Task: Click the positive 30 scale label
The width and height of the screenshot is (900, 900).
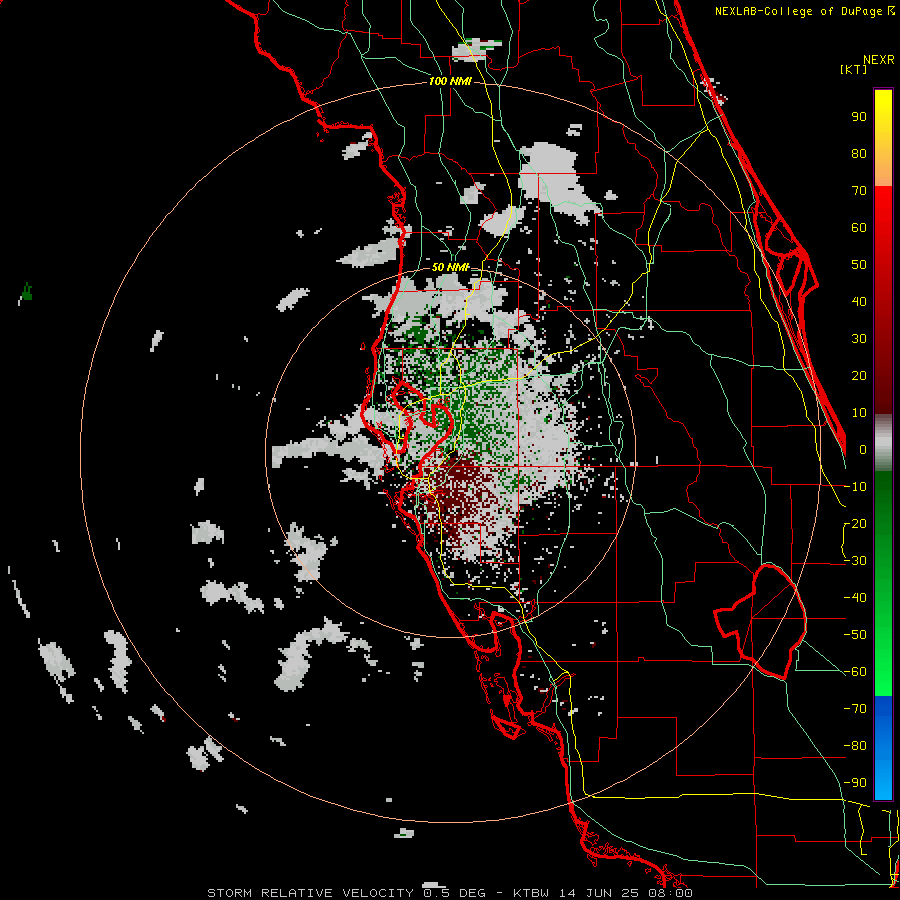Action: 859,339
